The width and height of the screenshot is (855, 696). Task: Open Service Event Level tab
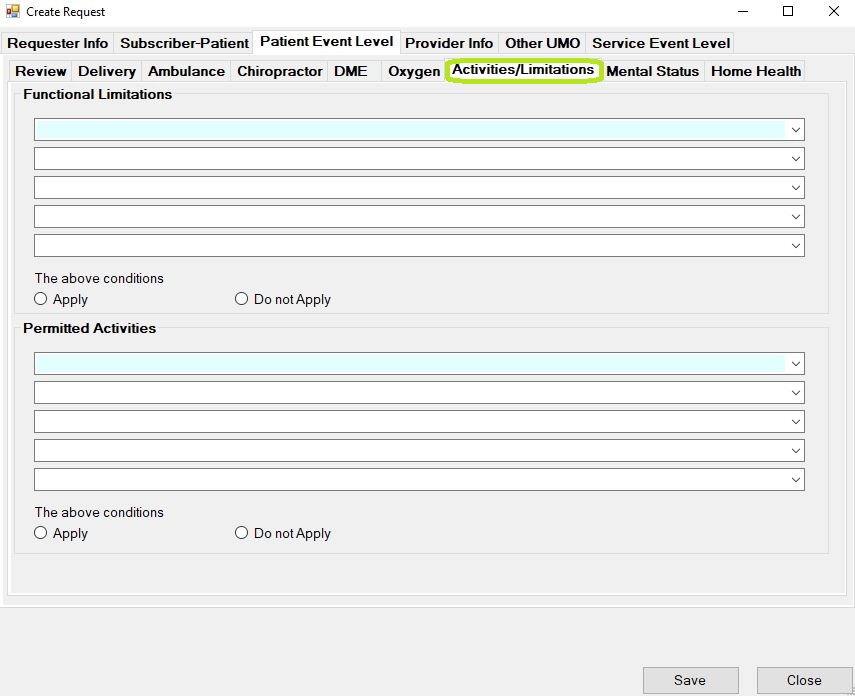click(x=661, y=43)
